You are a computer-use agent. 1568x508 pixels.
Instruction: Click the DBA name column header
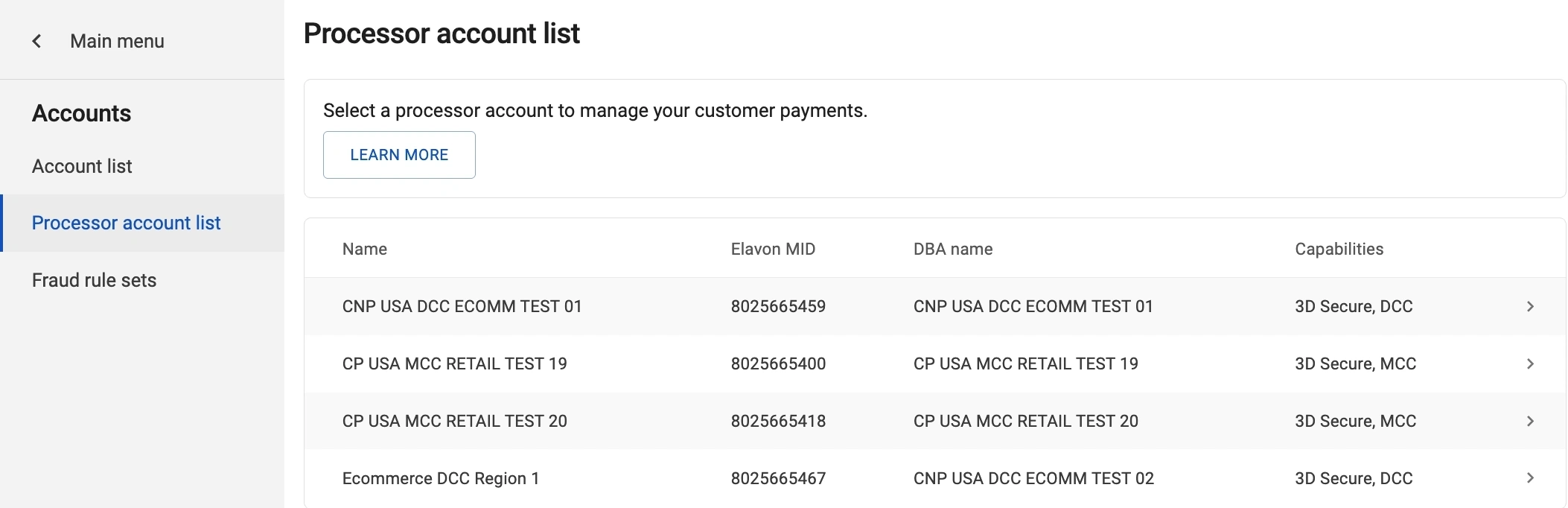click(x=952, y=249)
